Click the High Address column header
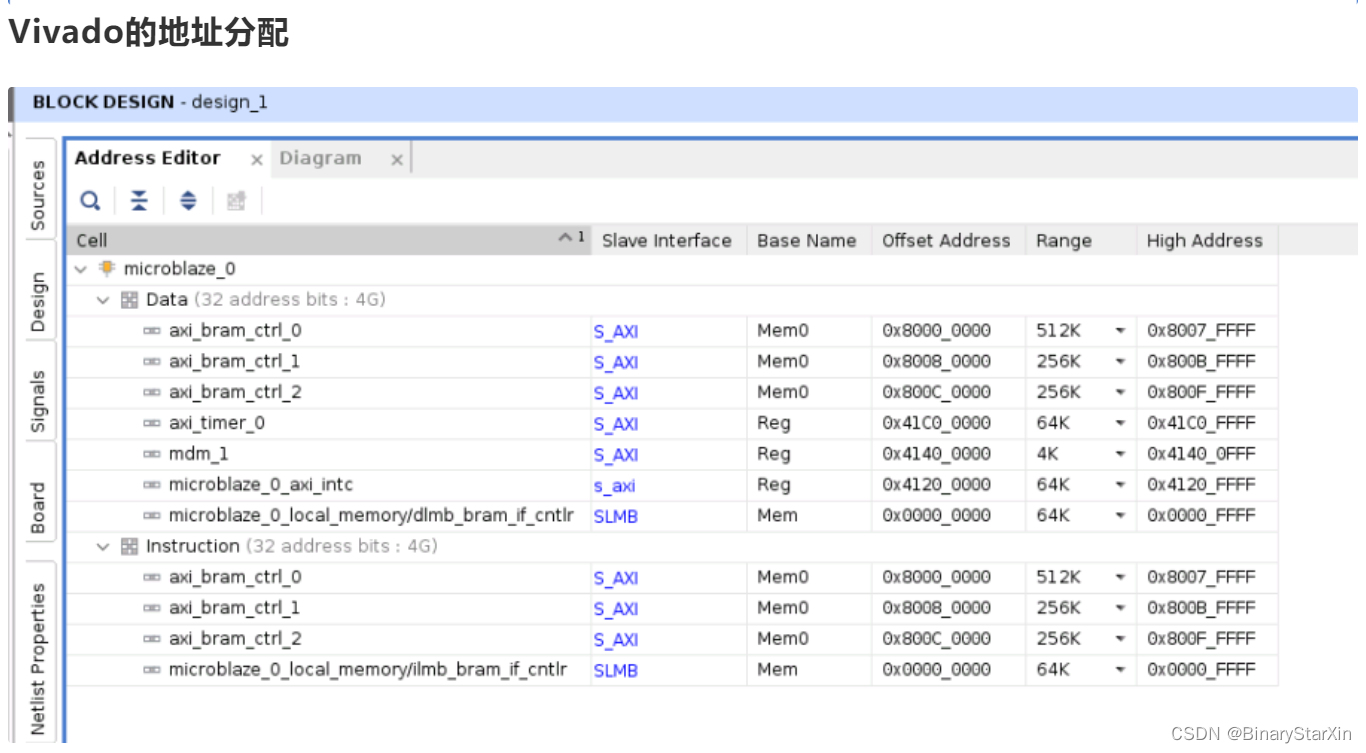The height and width of the screenshot is (753, 1366). [1205, 240]
